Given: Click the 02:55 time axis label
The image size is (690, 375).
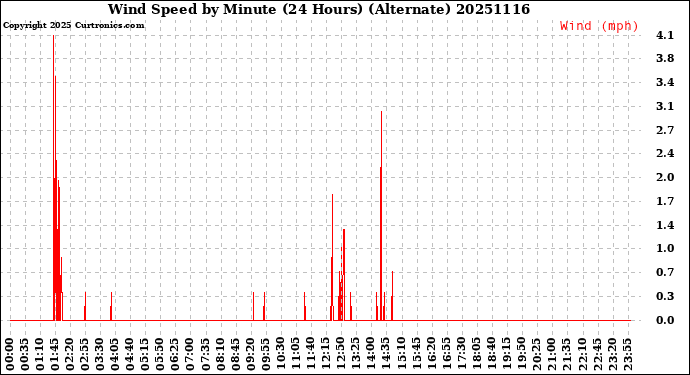Looking at the screenshot, I should pyautogui.click(x=85, y=355).
